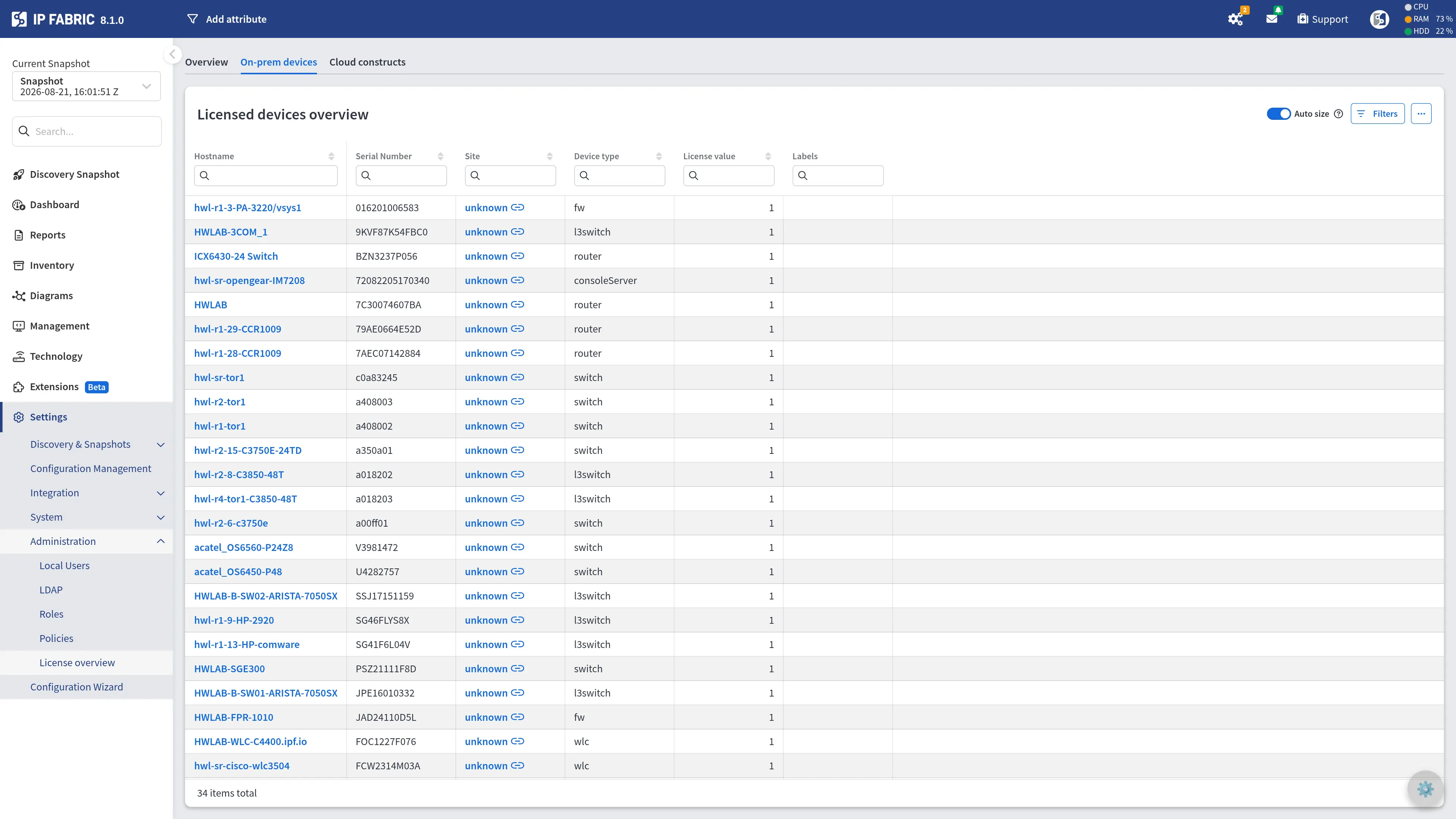Click the 34 items total text
This screenshot has width=1456, height=819.
(227, 794)
